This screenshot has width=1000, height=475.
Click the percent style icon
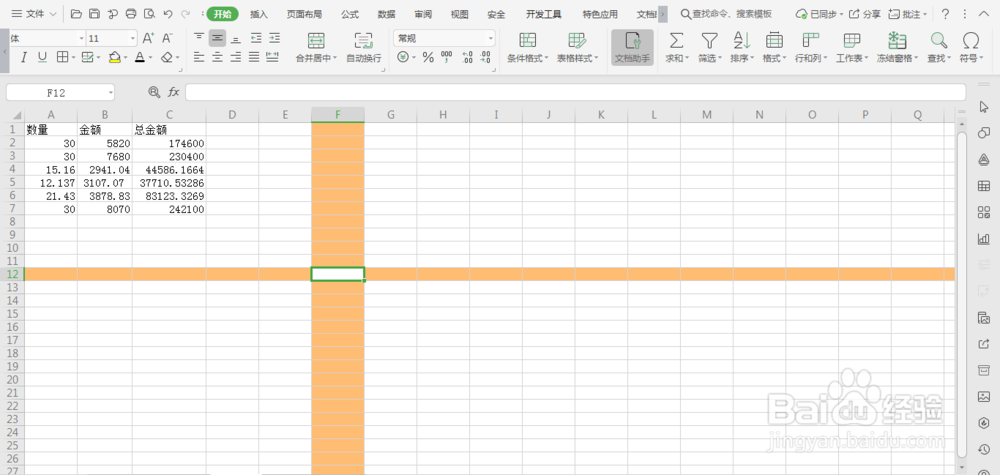428,57
